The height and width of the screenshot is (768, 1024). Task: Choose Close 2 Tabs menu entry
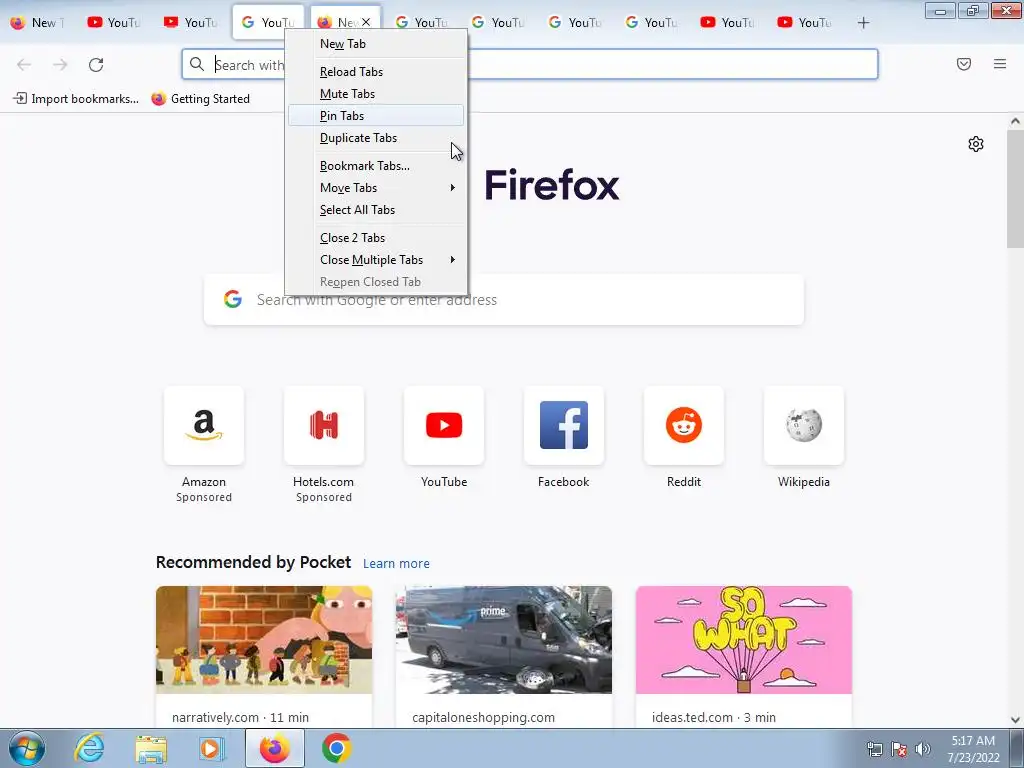[x=376, y=238]
